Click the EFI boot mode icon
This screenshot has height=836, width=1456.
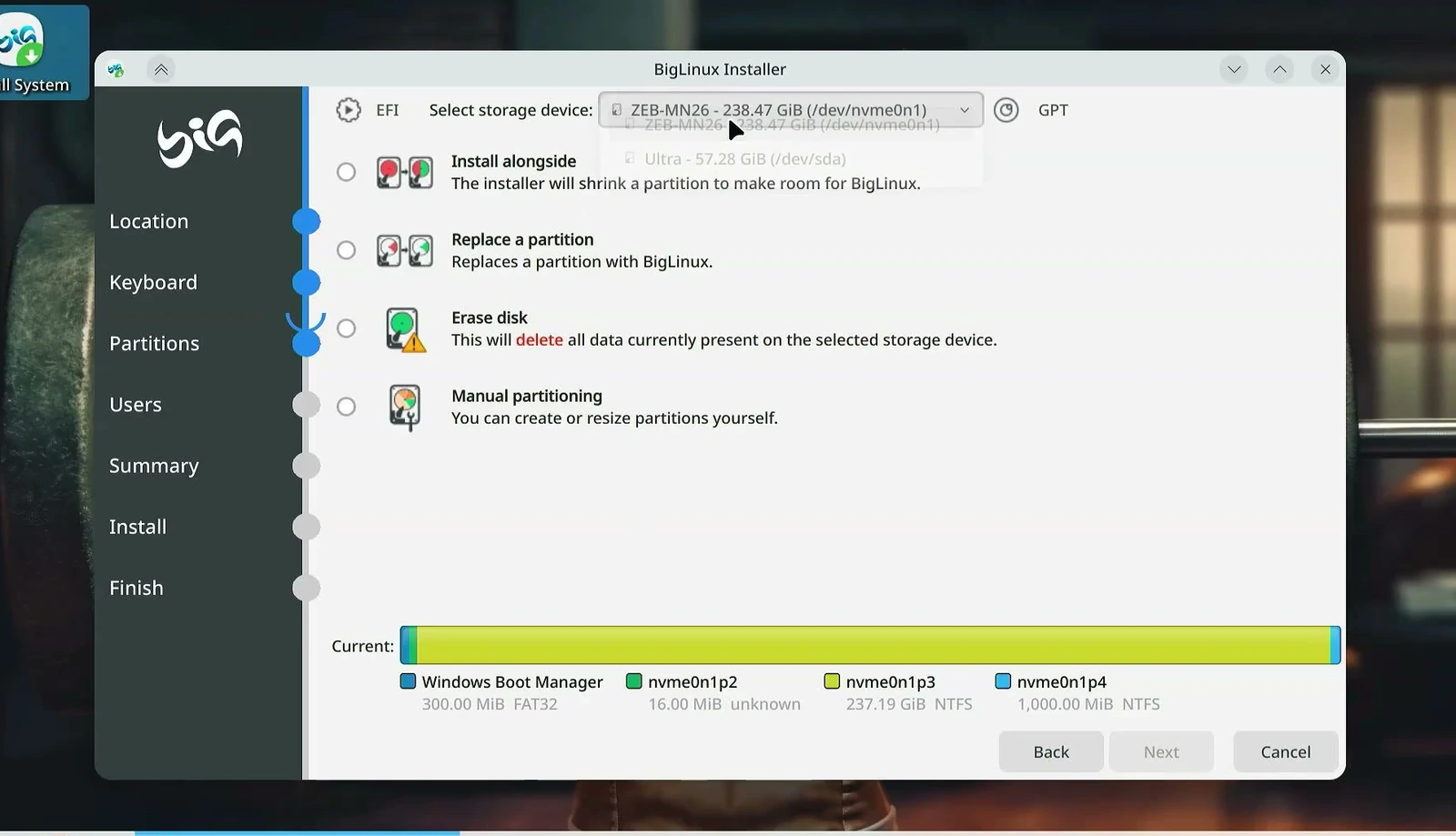pyautogui.click(x=348, y=110)
